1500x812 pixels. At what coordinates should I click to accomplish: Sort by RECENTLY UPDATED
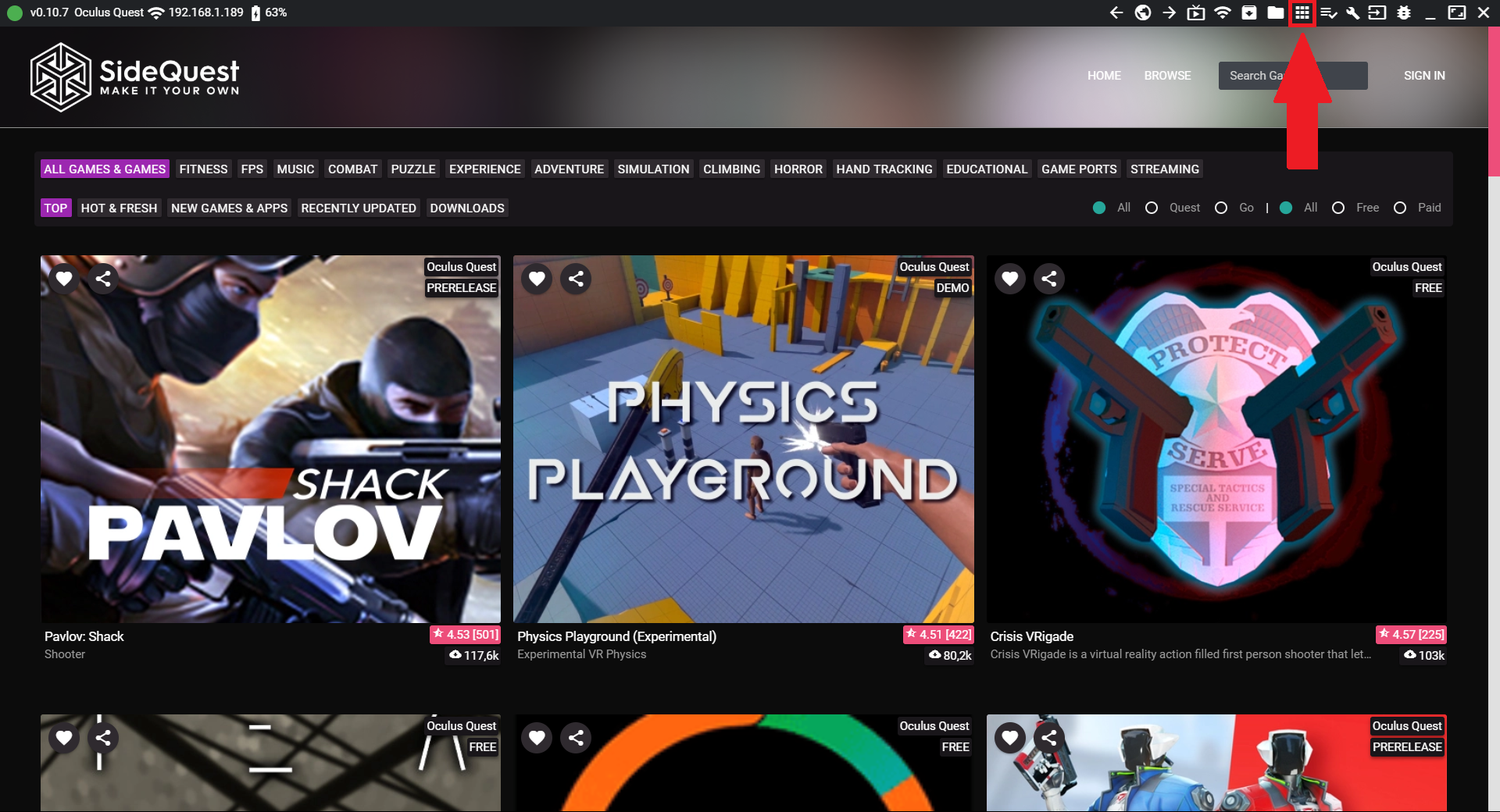(359, 208)
